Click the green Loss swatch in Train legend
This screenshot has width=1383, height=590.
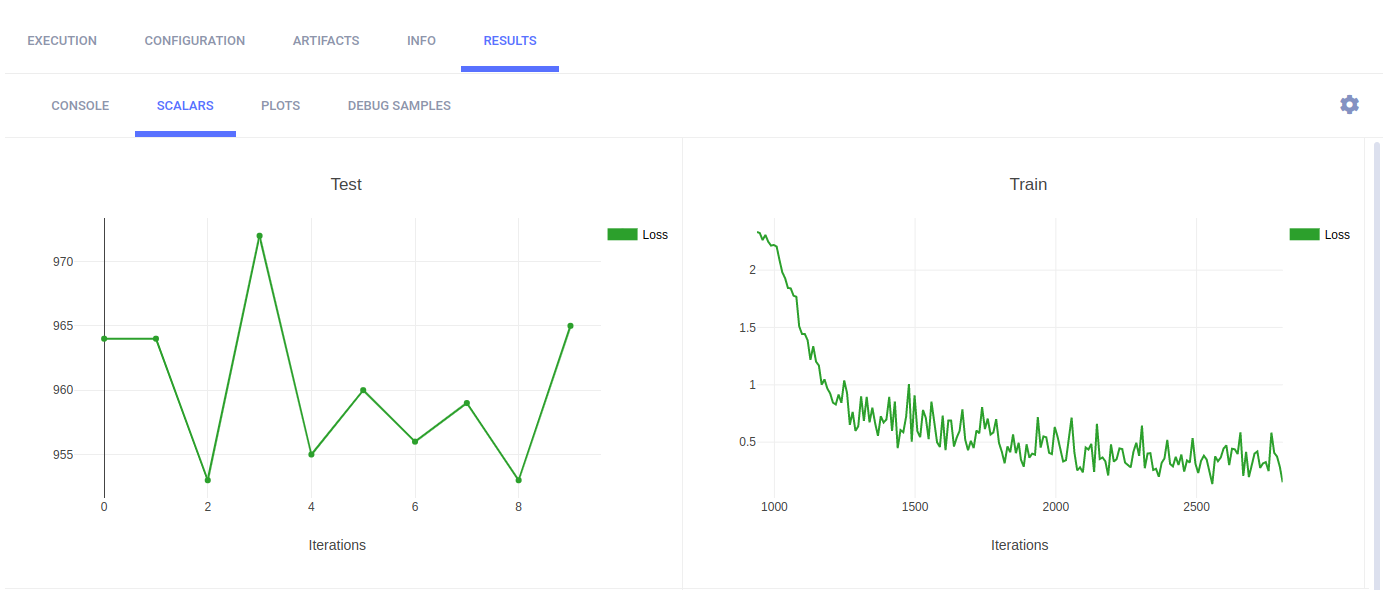[1304, 234]
